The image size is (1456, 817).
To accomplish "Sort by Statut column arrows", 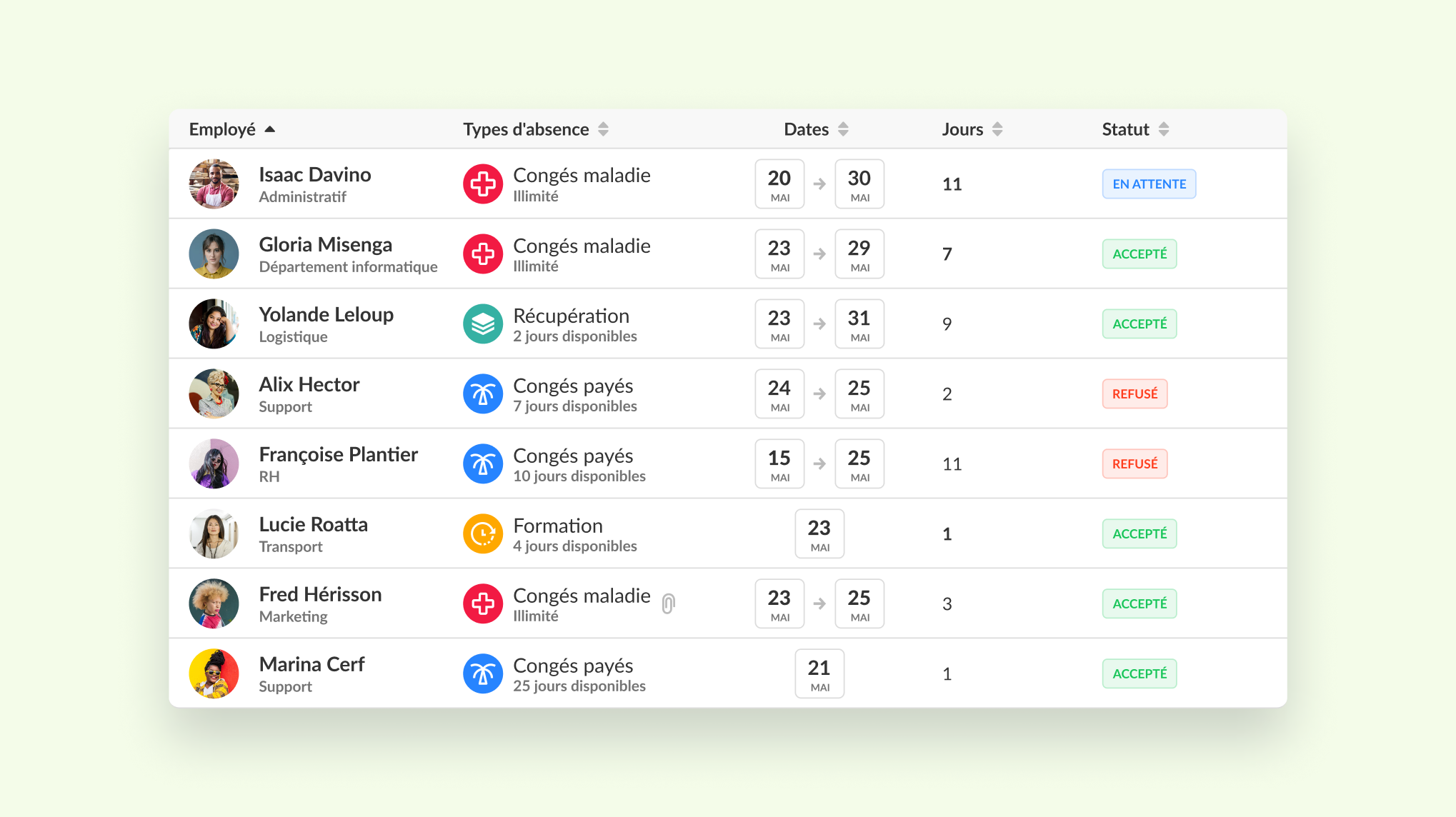I will point(1163,129).
